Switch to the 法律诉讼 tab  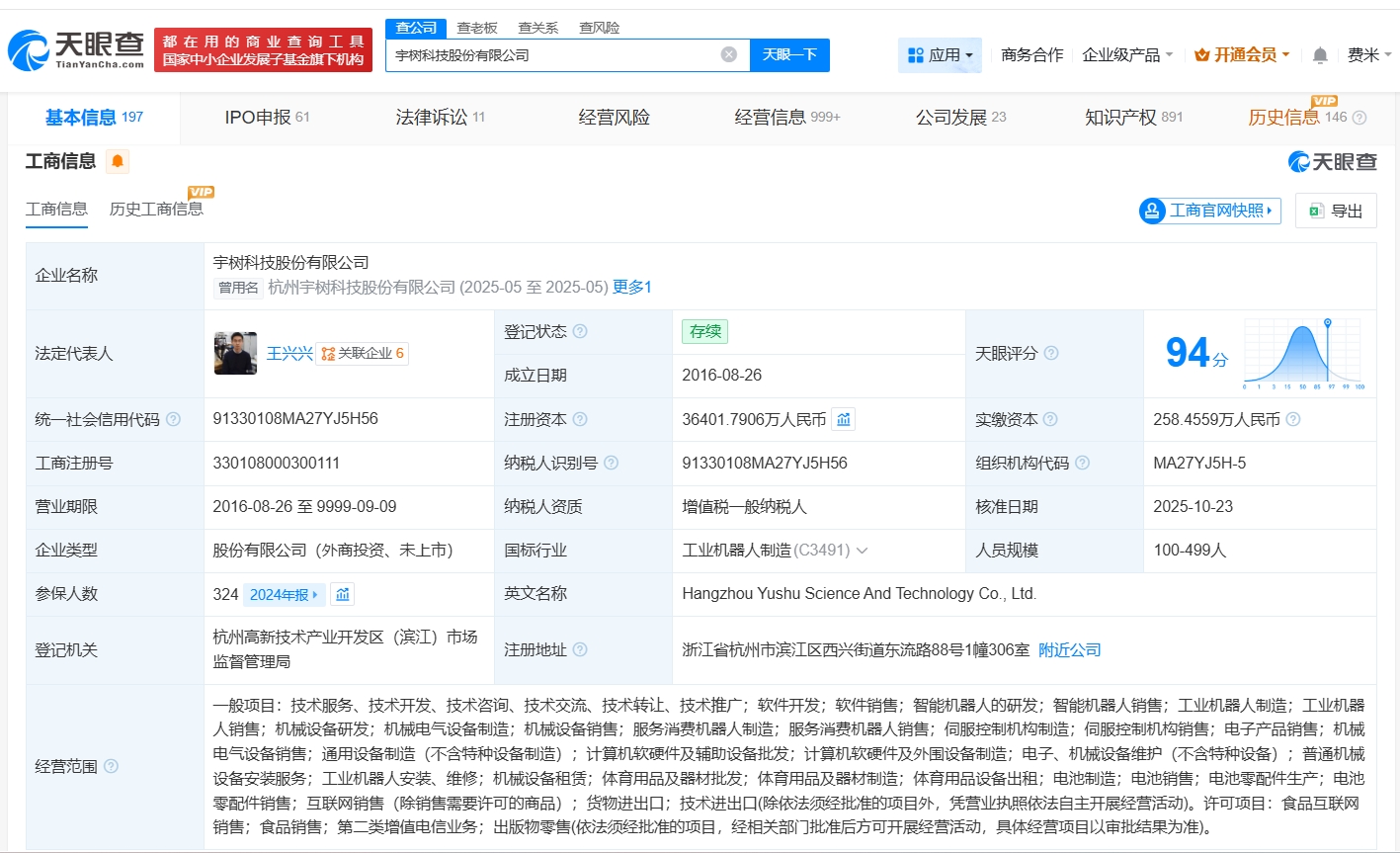pyautogui.click(x=440, y=118)
